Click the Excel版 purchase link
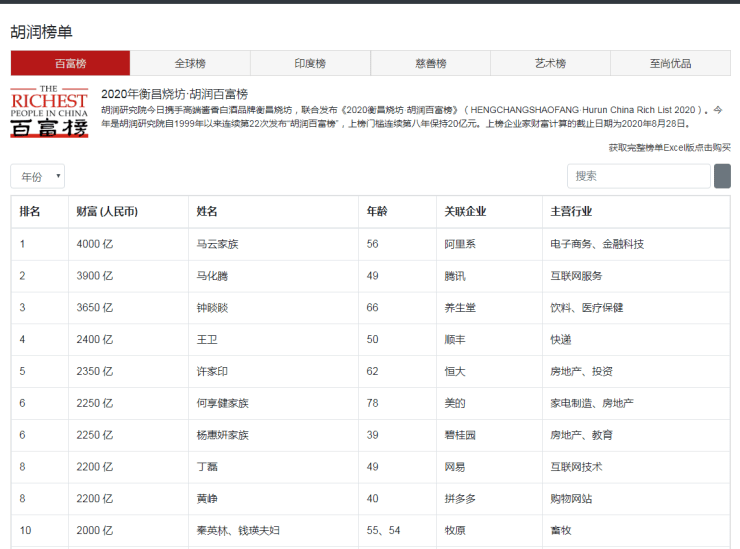The image size is (740, 549). [669, 147]
